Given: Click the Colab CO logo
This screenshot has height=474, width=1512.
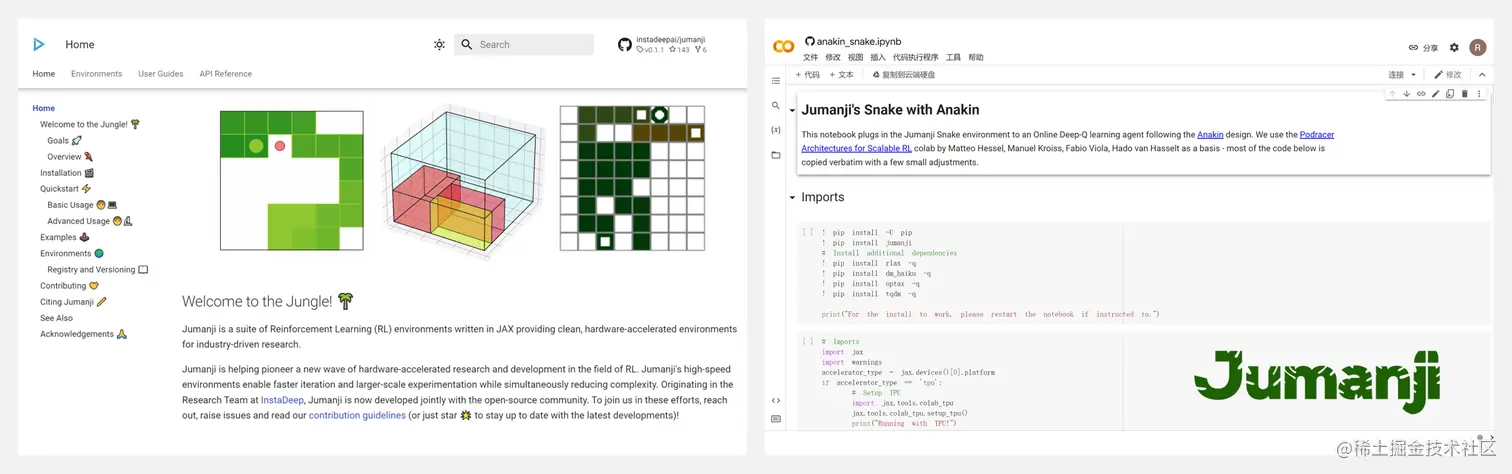Looking at the screenshot, I should coord(784,46).
